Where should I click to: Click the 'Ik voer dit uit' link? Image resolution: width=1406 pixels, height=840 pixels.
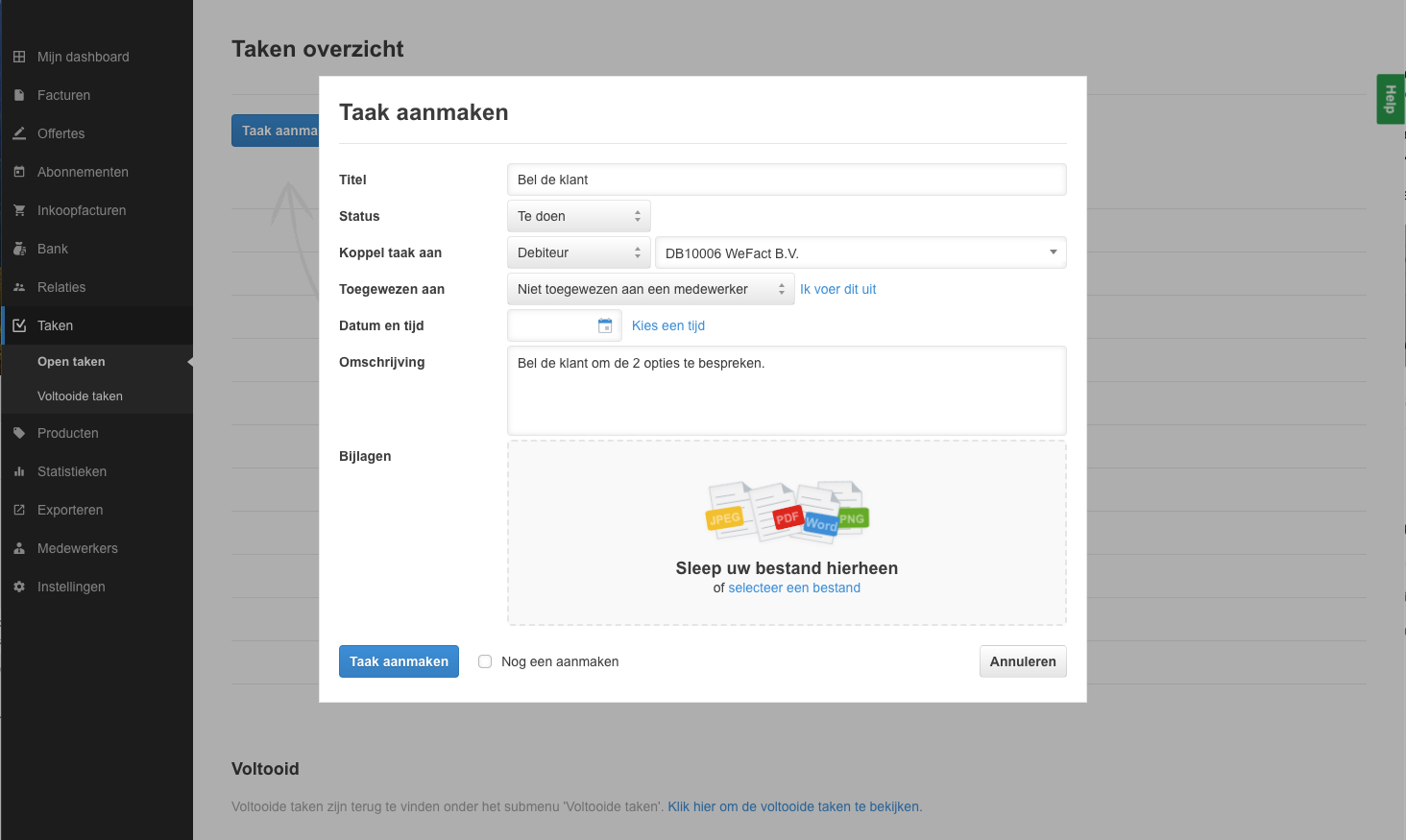pyautogui.click(x=837, y=289)
